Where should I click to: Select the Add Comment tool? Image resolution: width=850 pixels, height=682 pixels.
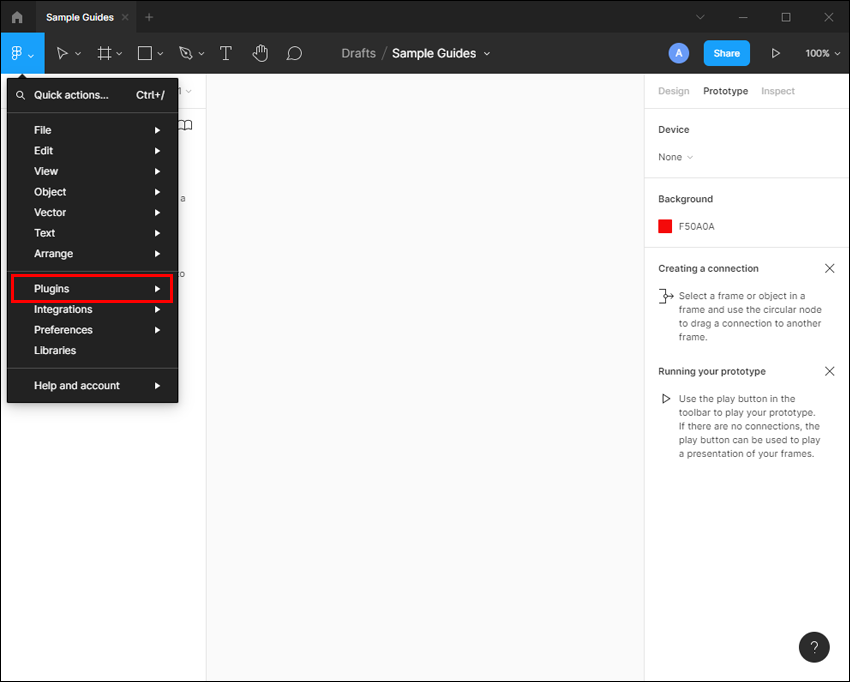(294, 53)
